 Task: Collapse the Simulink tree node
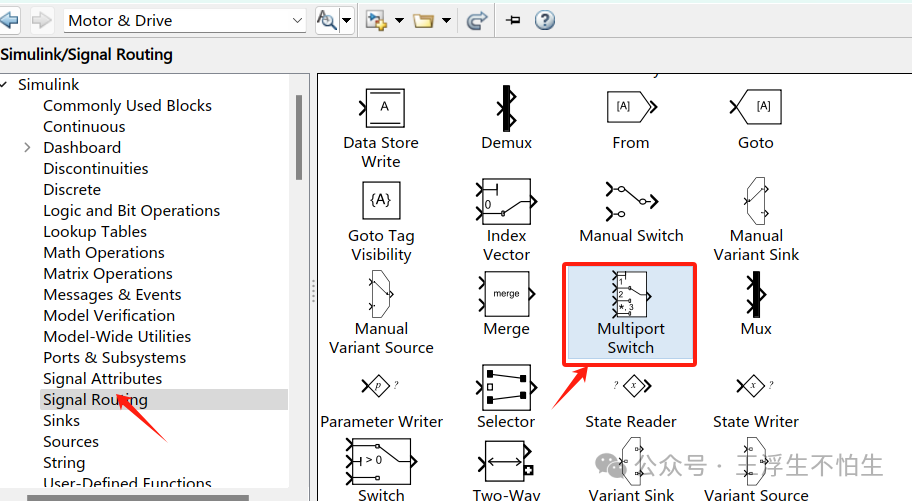point(4,85)
